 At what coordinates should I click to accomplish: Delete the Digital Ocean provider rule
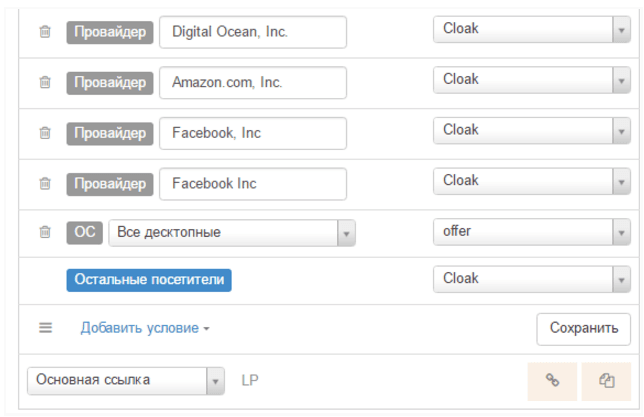[45, 32]
